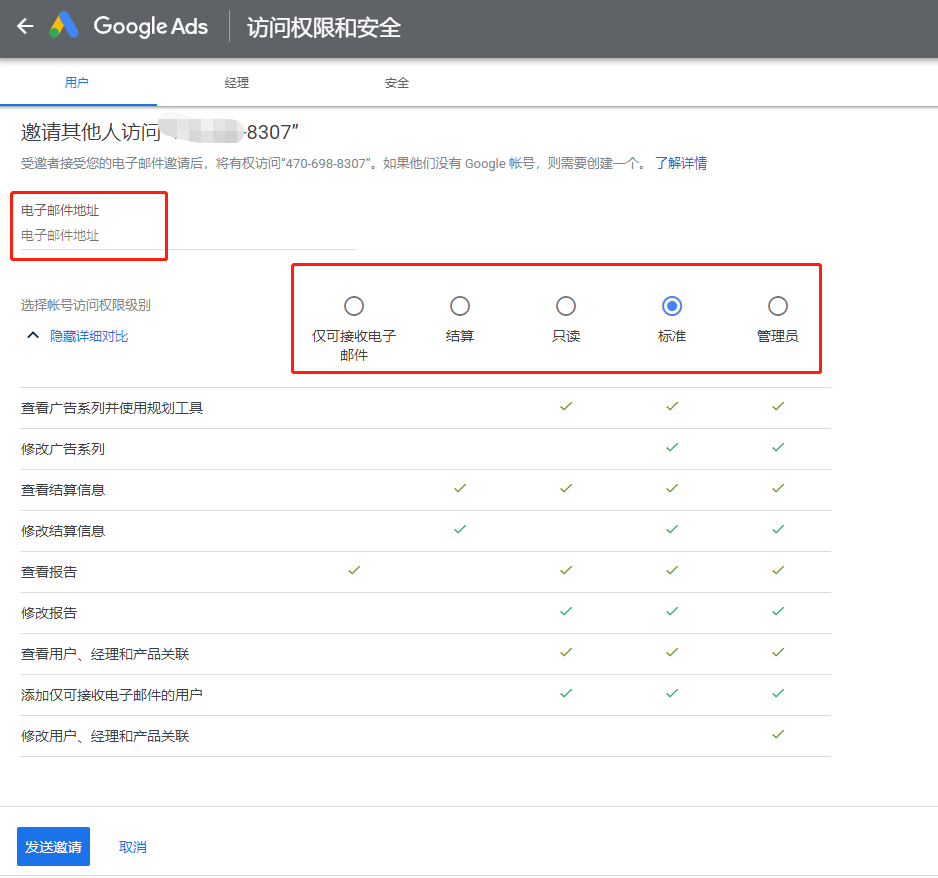Image resolution: width=938 pixels, height=878 pixels.
Task: Click the 修改结算信息 row label
Action: [63, 531]
